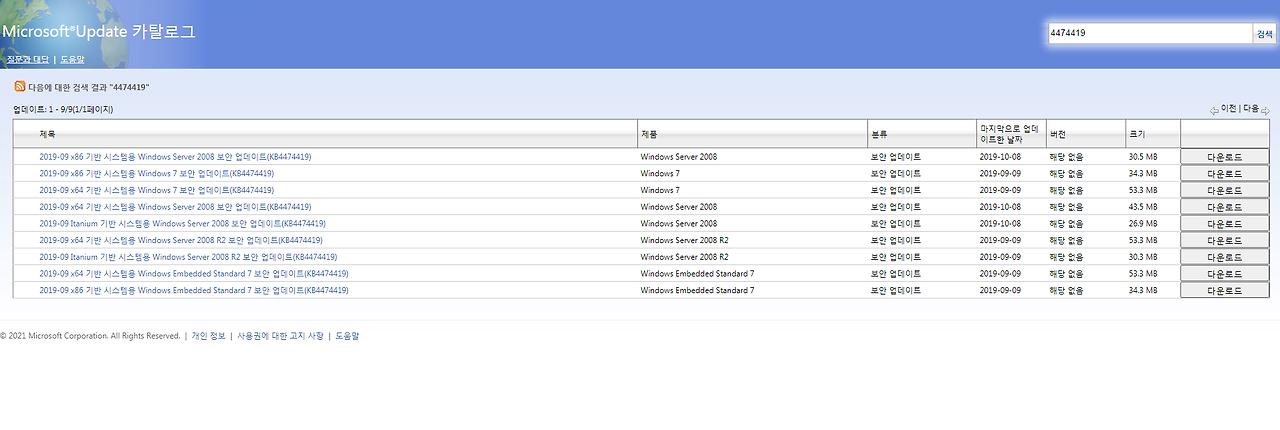The width and height of the screenshot is (1280, 430).
Task: Sort results by the 버전 column header
Action: click(x=1057, y=133)
